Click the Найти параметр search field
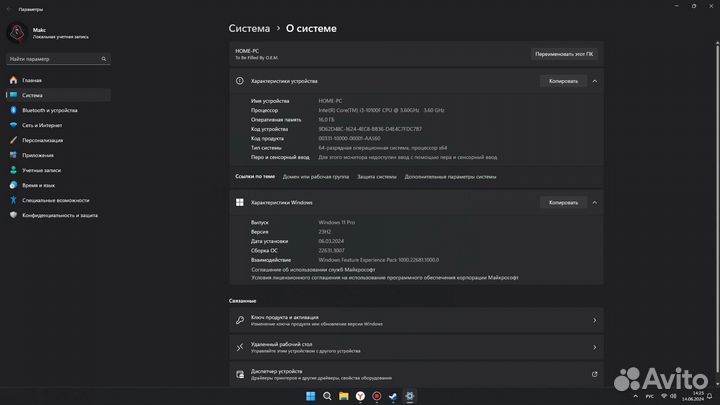Viewport: 720px width, 405px height. [x=58, y=59]
